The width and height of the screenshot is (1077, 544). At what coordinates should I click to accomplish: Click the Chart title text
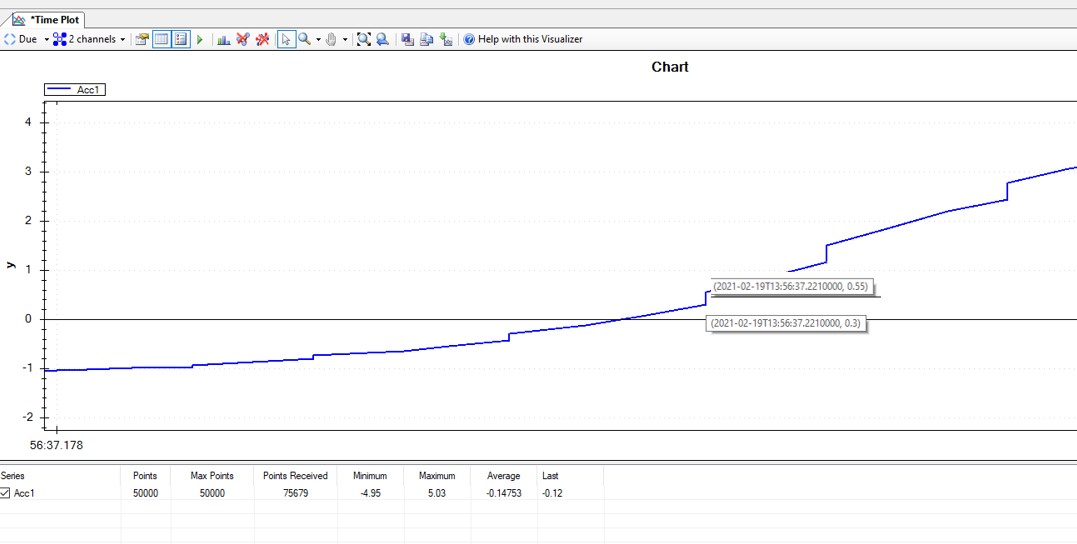click(x=670, y=67)
